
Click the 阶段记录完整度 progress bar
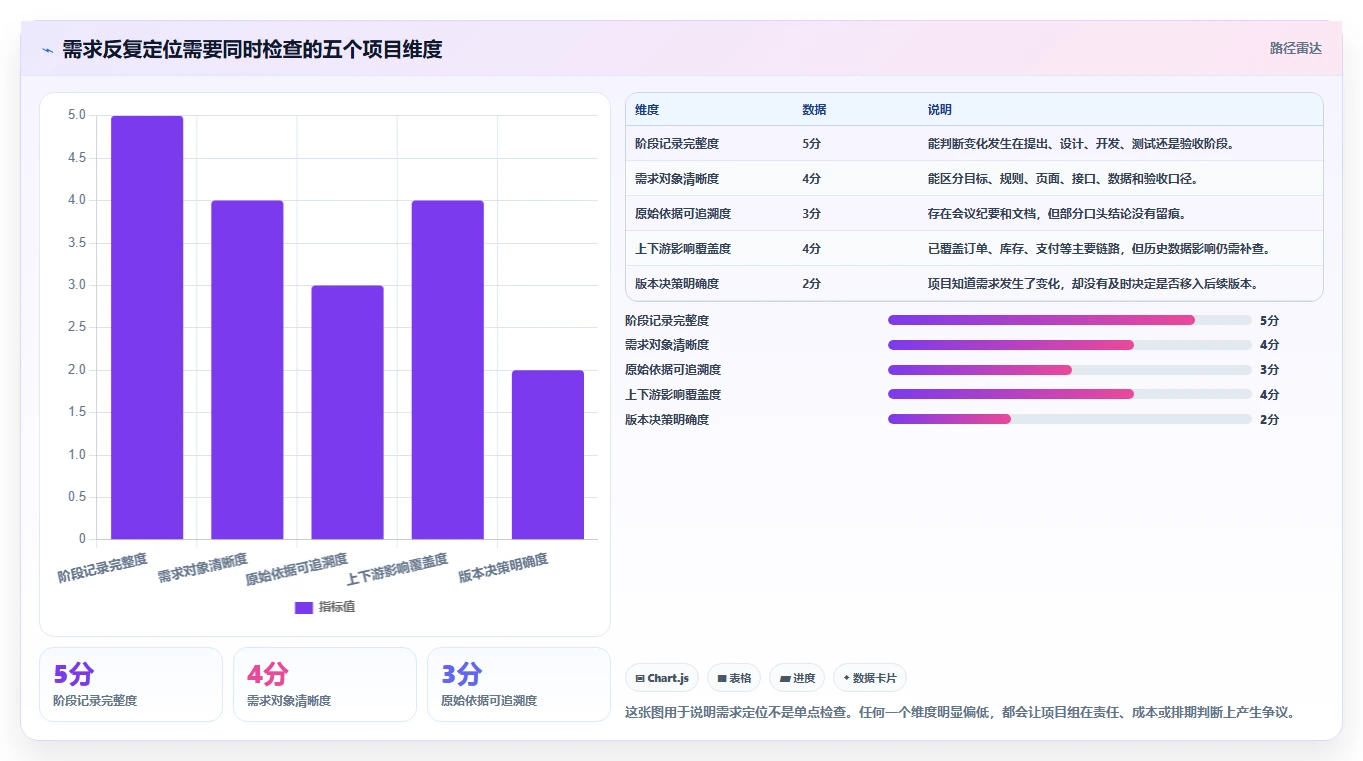1070,320
